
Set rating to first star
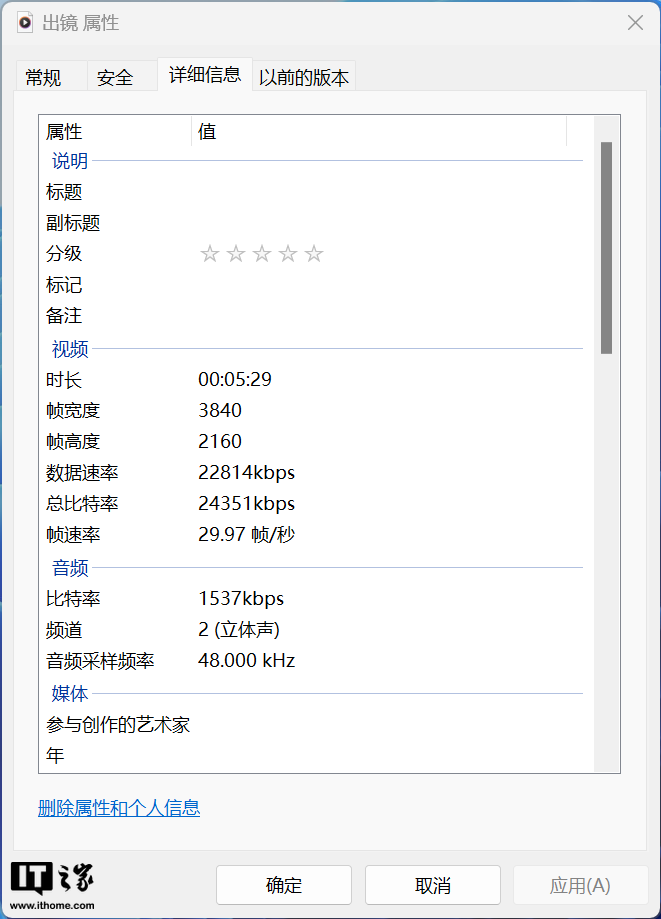(x=209, y=254)
